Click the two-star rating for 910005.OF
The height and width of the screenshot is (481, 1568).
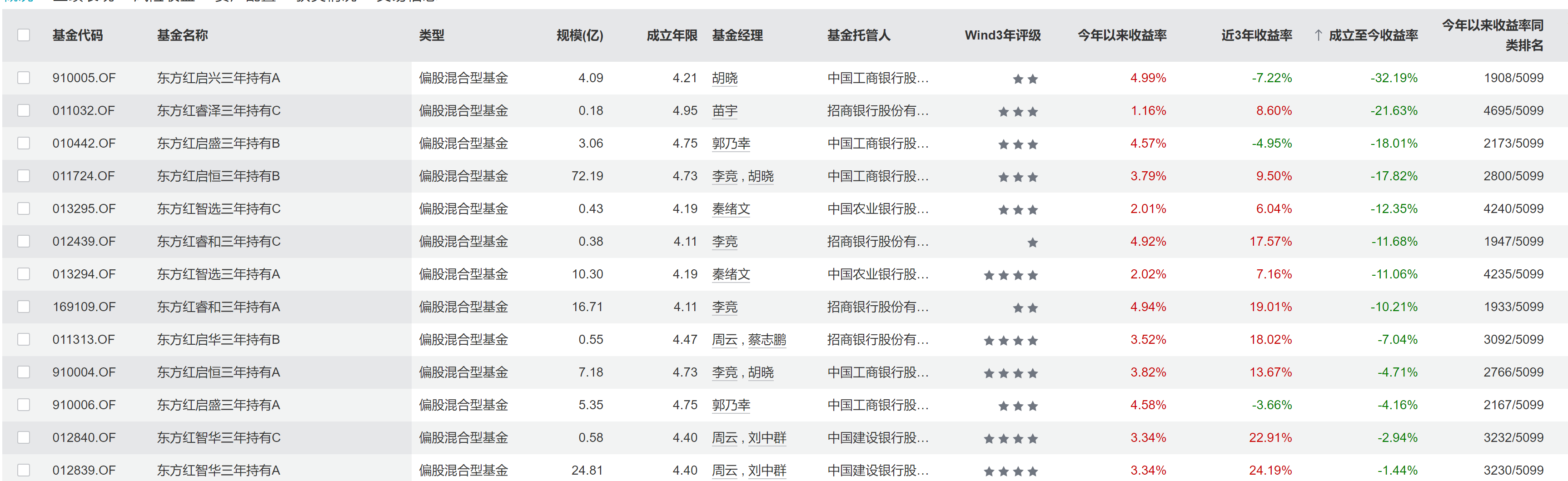pos(1025,79)
